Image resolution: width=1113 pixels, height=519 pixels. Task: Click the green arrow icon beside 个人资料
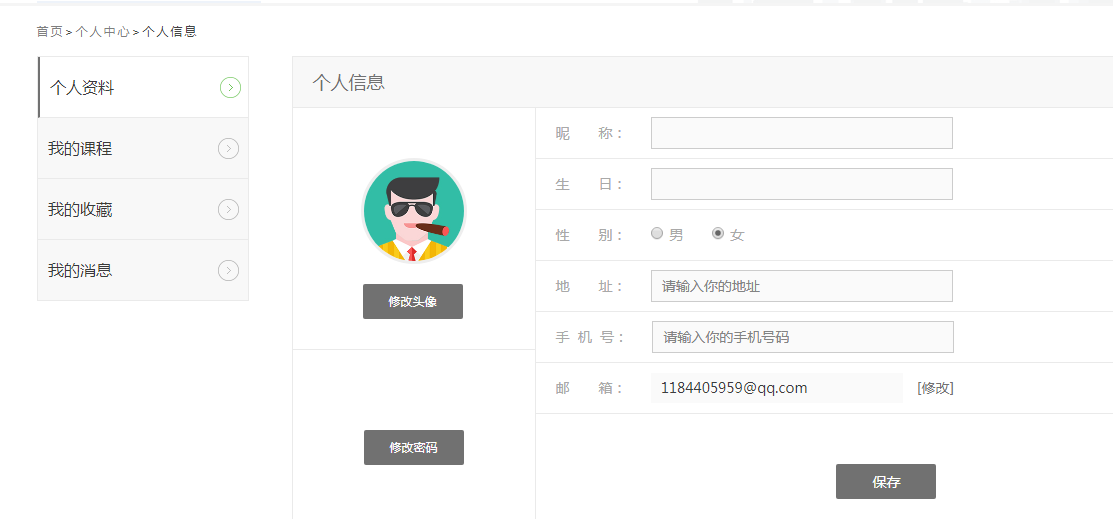[x=230, y=87]
